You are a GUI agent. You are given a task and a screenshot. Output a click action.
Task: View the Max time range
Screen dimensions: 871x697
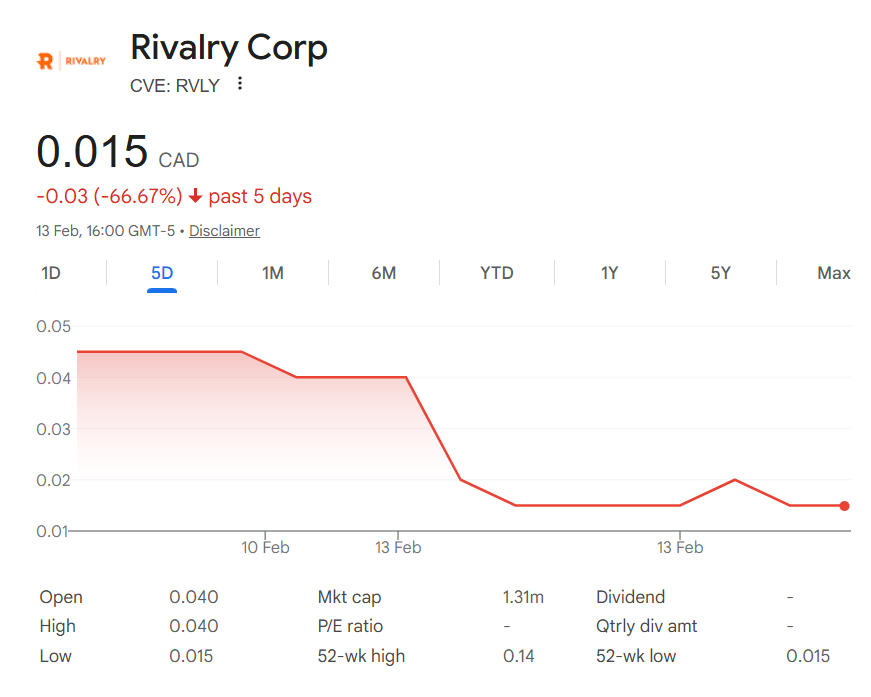(x=833, y=272)
